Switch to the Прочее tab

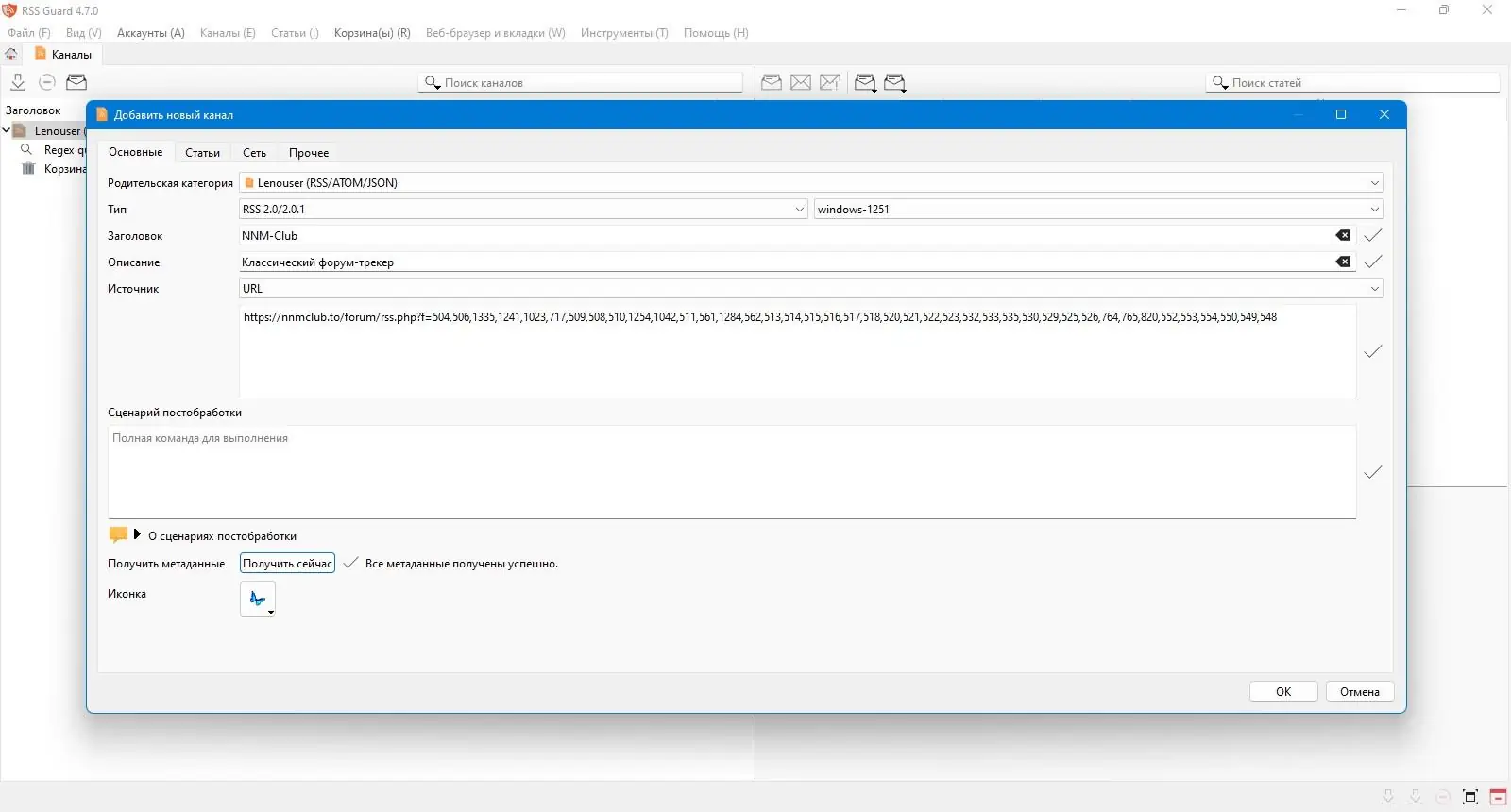[x=309, y=153]
